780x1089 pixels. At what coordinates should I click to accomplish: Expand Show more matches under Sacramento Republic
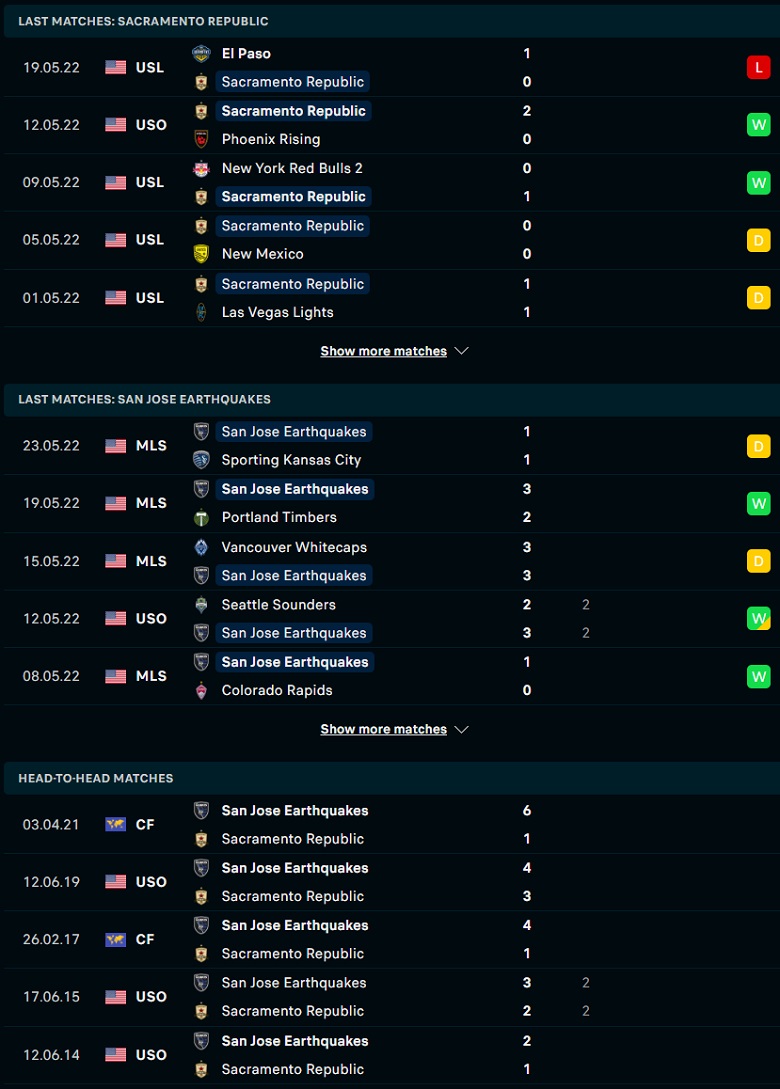(383, 351)
